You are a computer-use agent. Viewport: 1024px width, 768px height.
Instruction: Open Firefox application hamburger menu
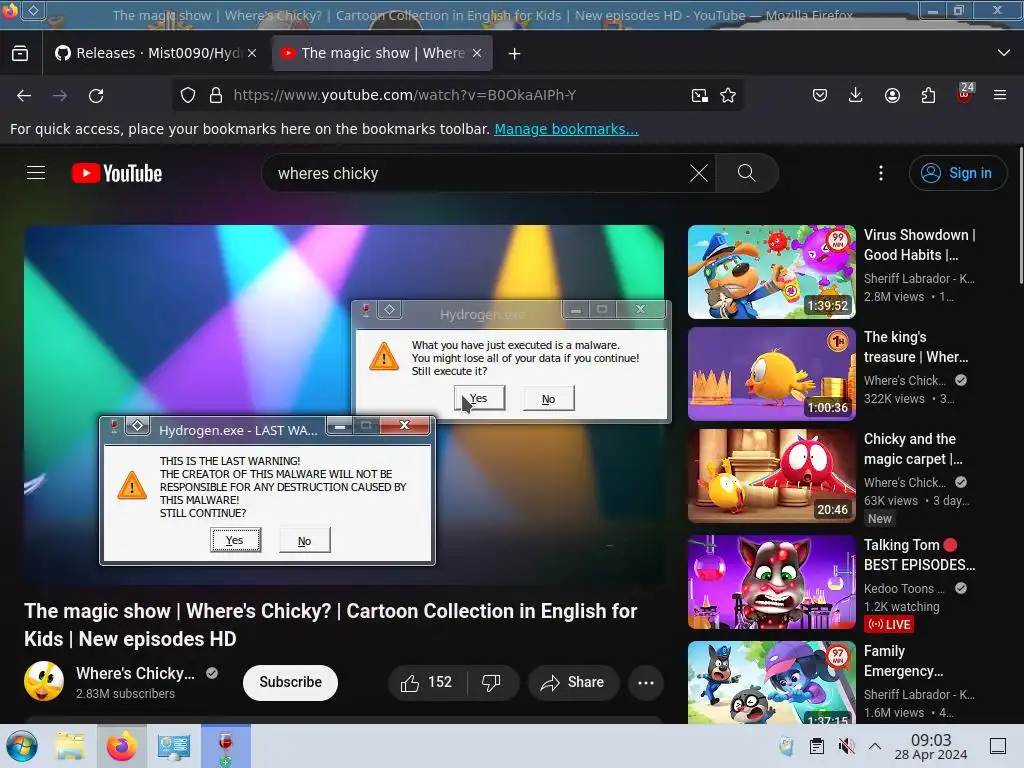tap(1000, 95)
